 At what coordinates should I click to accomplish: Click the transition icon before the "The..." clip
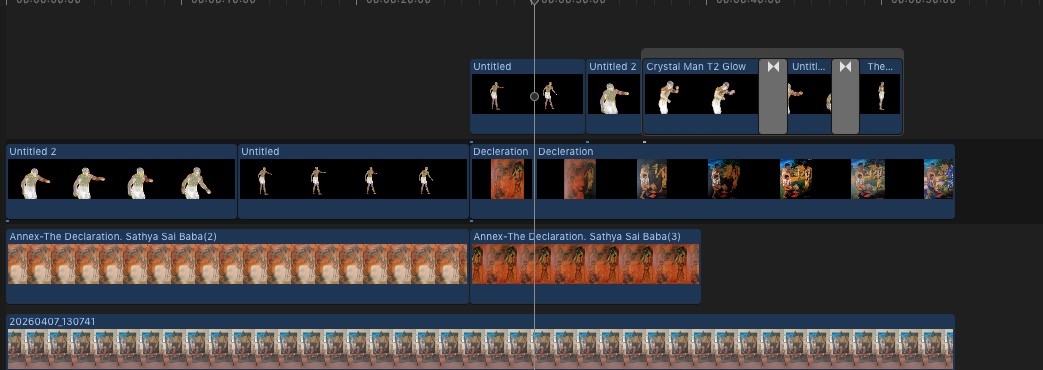[x=845, y=96]
